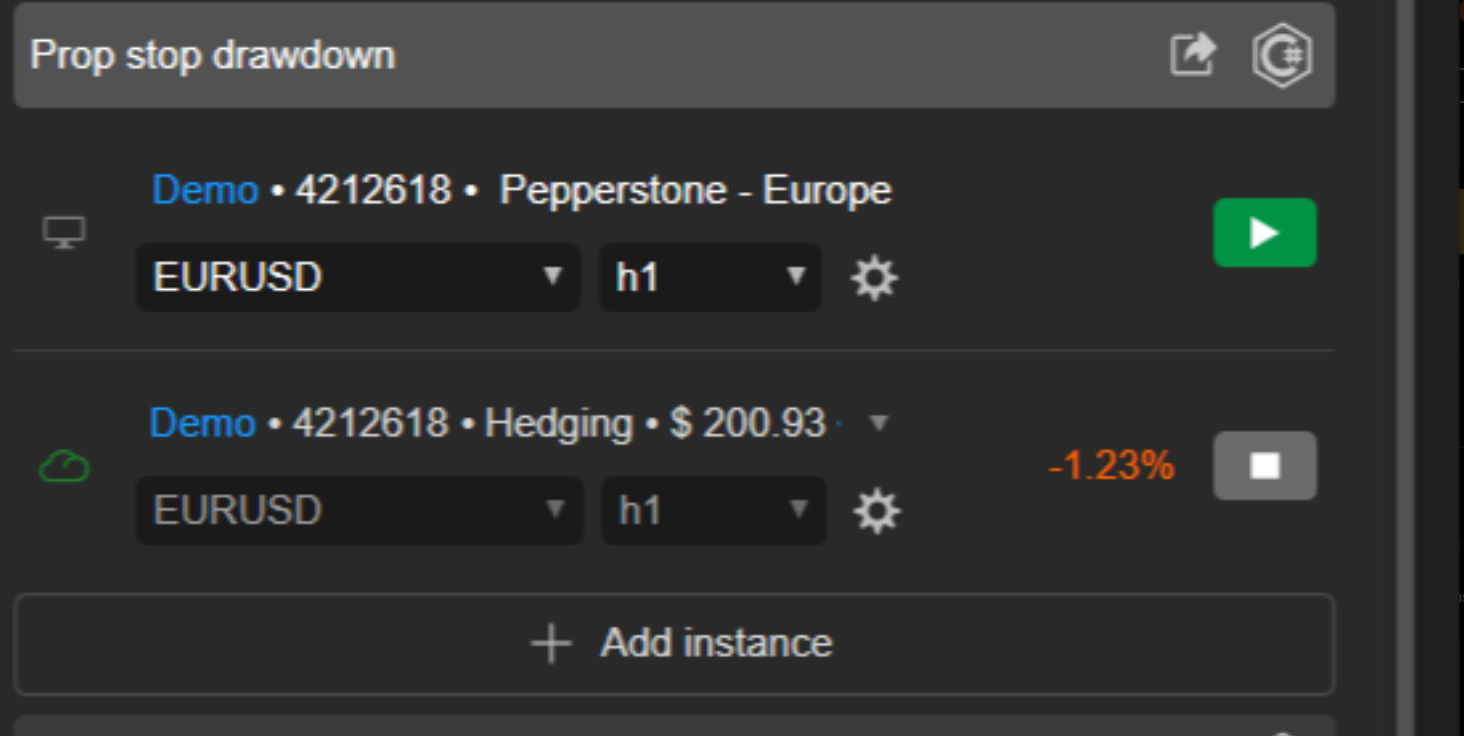Click the share icon on Prop stop drawdown header

[x=1194, y=55]
